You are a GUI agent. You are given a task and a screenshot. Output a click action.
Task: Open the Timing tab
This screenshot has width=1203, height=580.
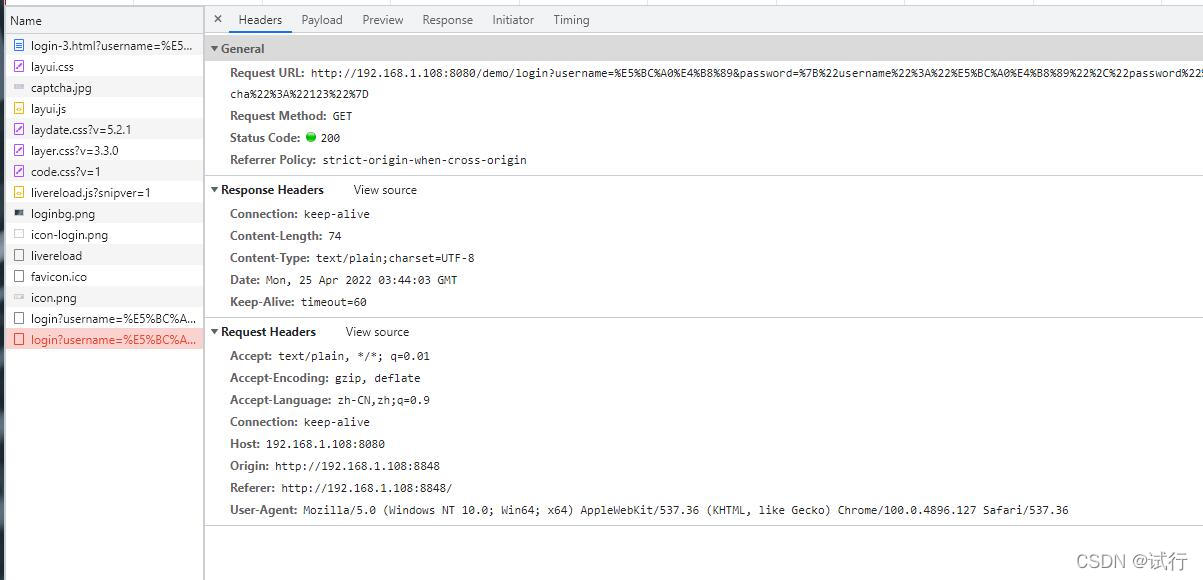pyautogui.click(x=571, y=20)
